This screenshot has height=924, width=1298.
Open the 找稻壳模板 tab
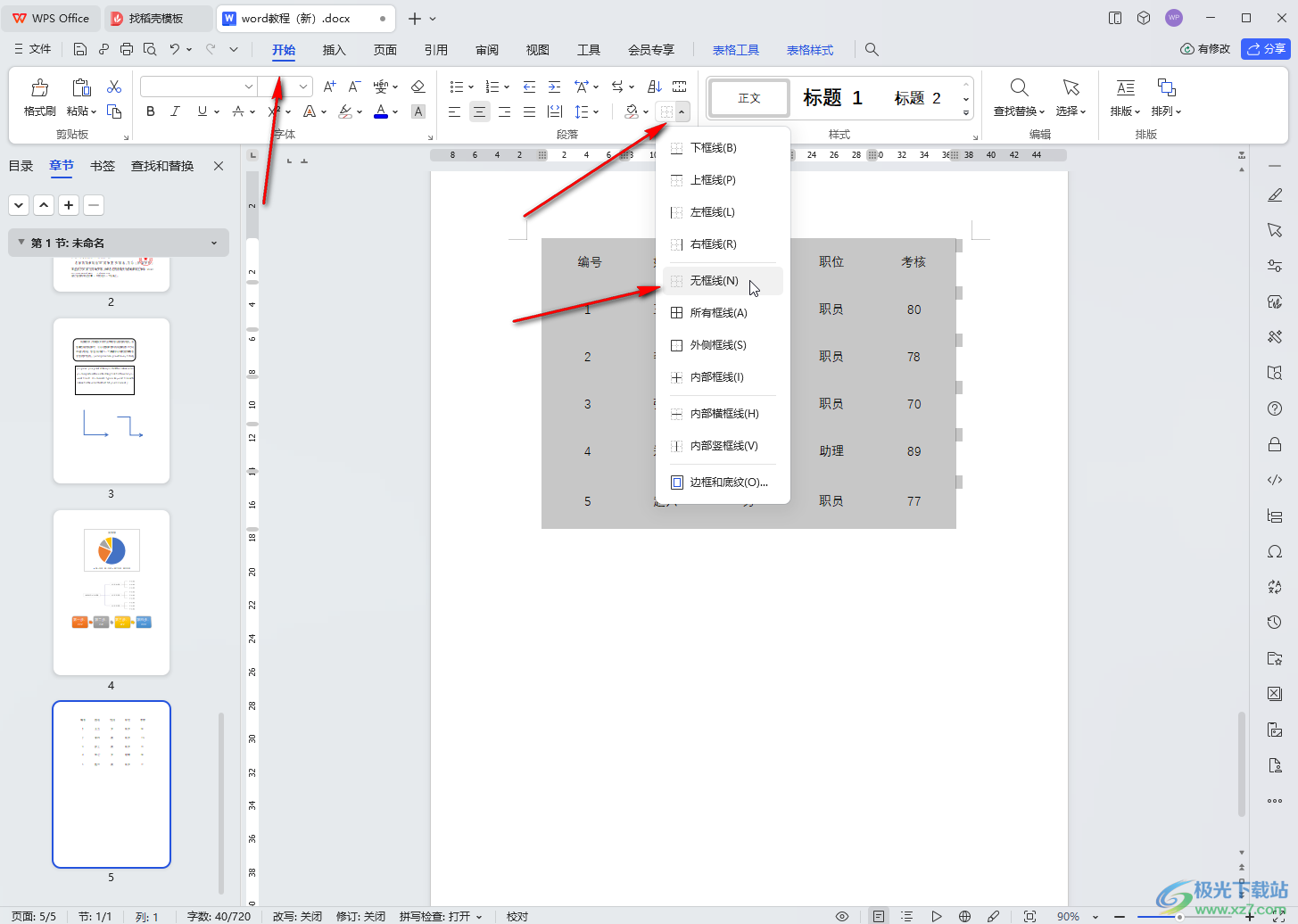157,18
